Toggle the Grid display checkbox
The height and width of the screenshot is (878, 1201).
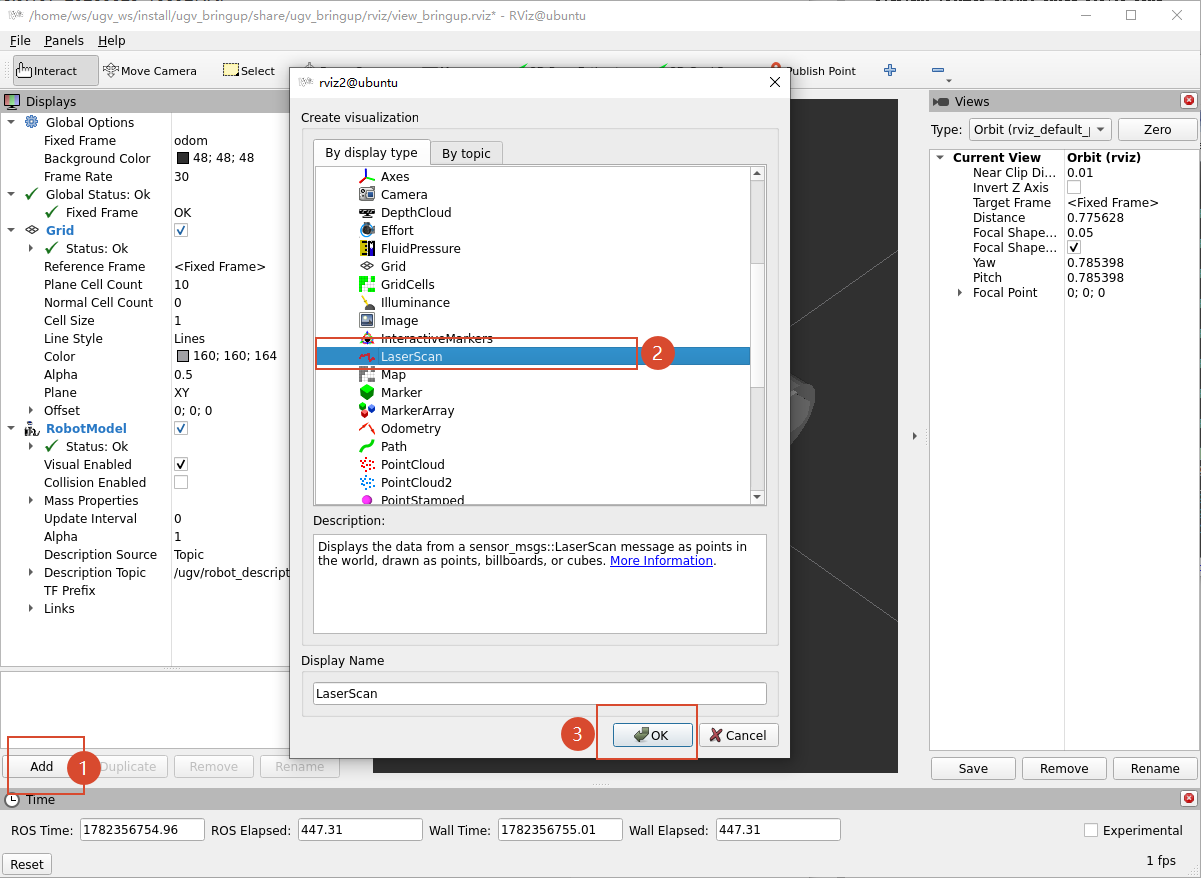[x=181, y=230]
